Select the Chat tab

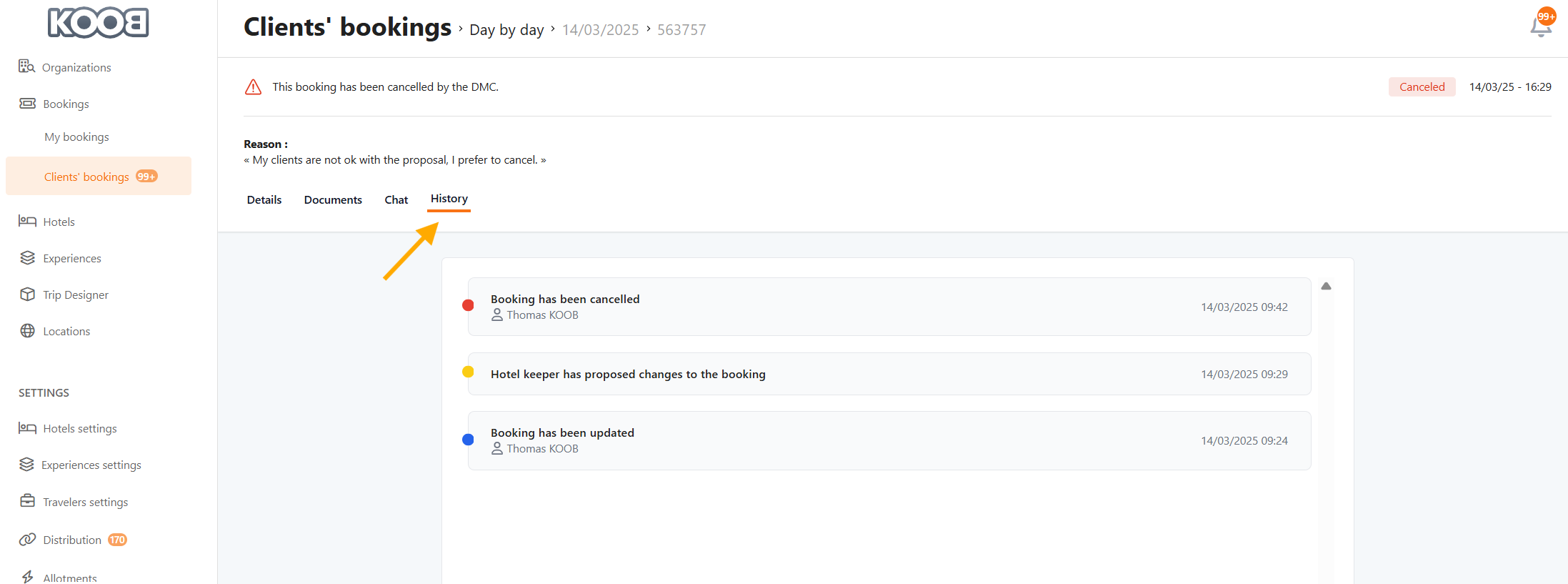[x=396, y=200]
